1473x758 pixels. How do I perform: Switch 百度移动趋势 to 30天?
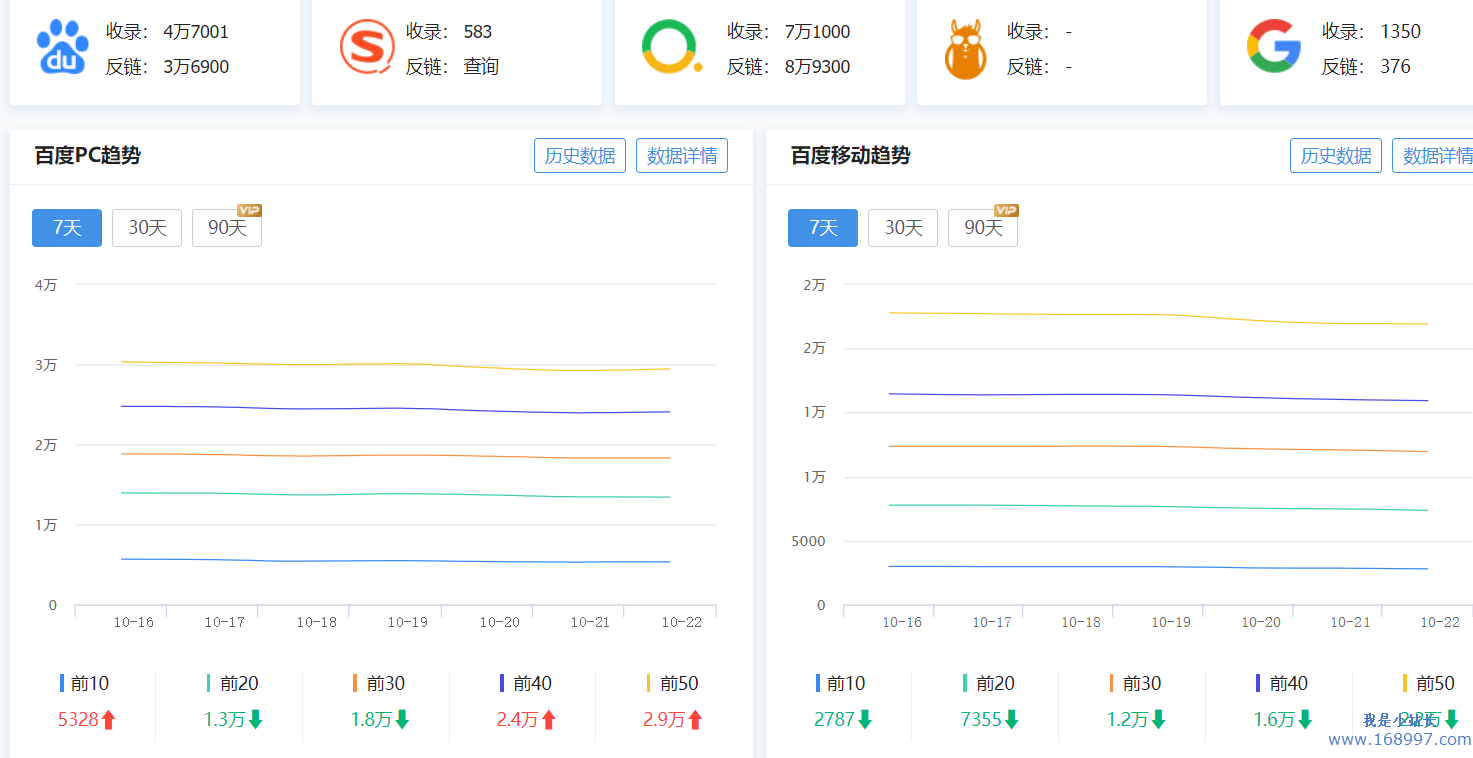(903, 228)
